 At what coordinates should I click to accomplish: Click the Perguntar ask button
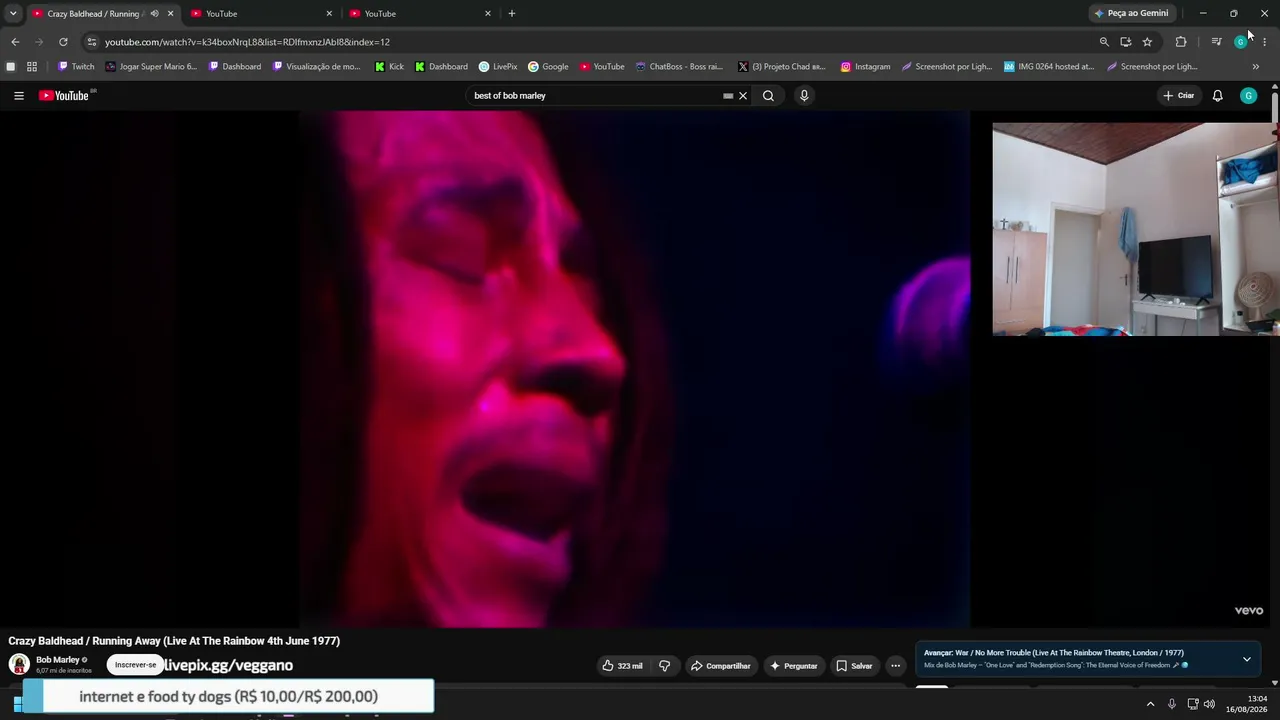tap(794, 666)
